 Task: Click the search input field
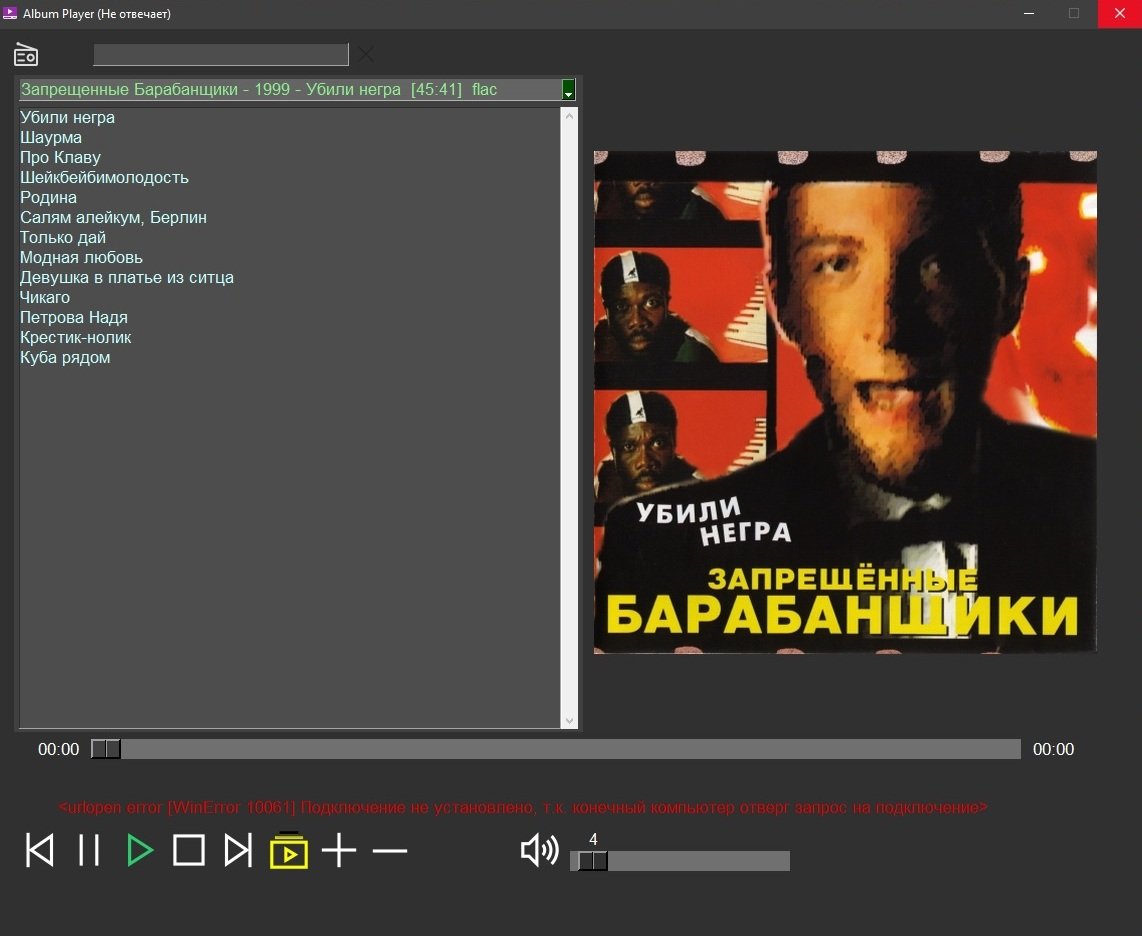click(x=221, y=55)
